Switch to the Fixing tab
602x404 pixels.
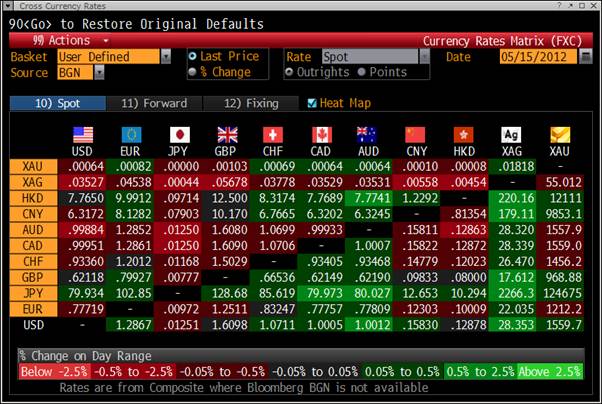pyautogui.click(x=244, y=103)
